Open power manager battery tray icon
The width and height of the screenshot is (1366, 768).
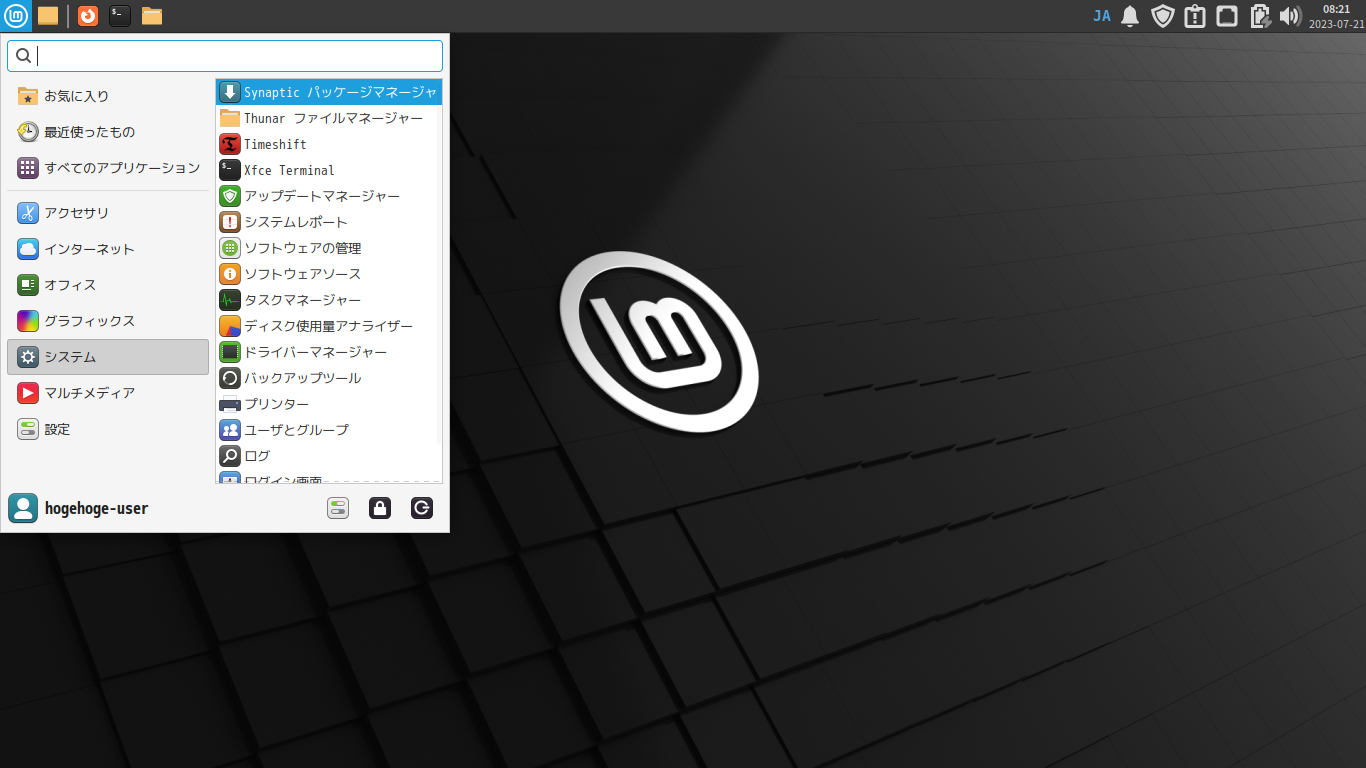[1259, 16]
